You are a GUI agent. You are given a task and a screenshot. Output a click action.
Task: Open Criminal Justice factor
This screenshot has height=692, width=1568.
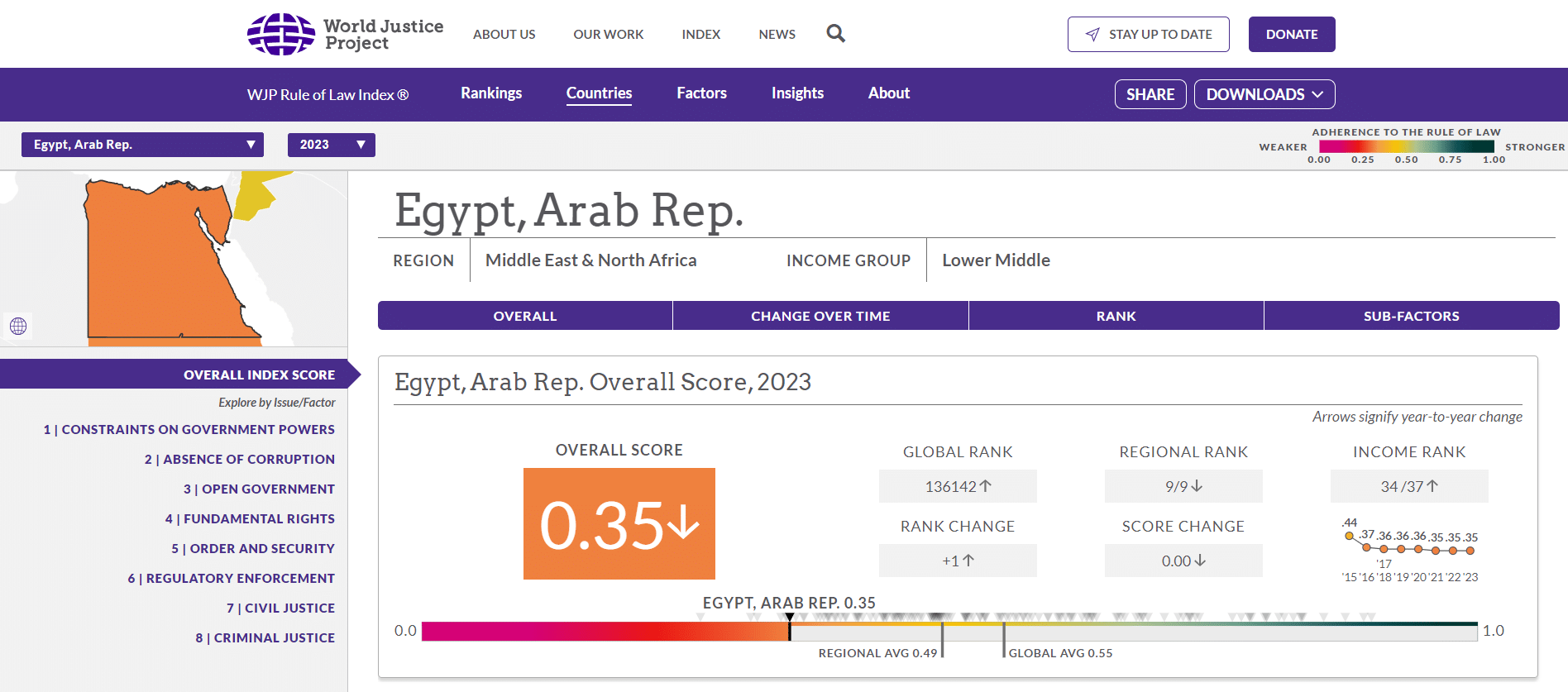click(x=265, y=638)
